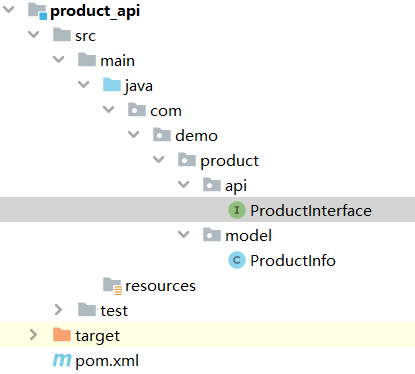Click the orange target folder icon
This screenshot has width=415, height=374.
tap(62, 335)
